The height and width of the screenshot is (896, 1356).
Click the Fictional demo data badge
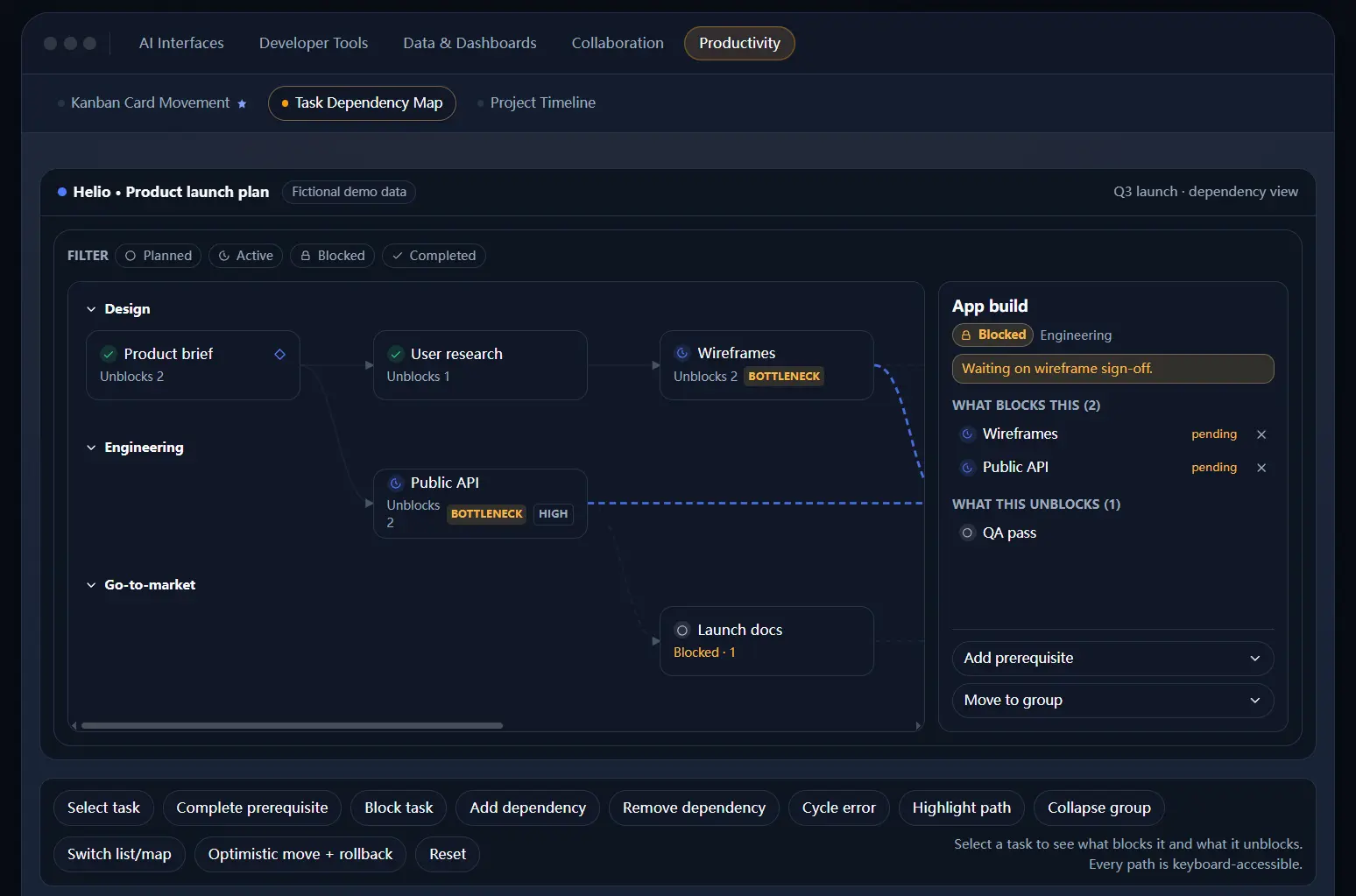tap(349, 192)
